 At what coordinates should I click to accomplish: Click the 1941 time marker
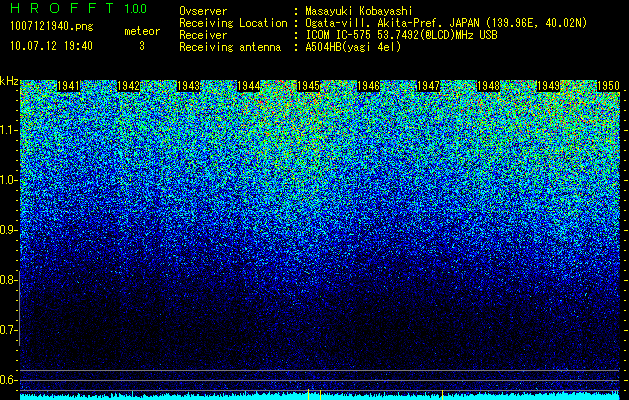pos(69,86)
